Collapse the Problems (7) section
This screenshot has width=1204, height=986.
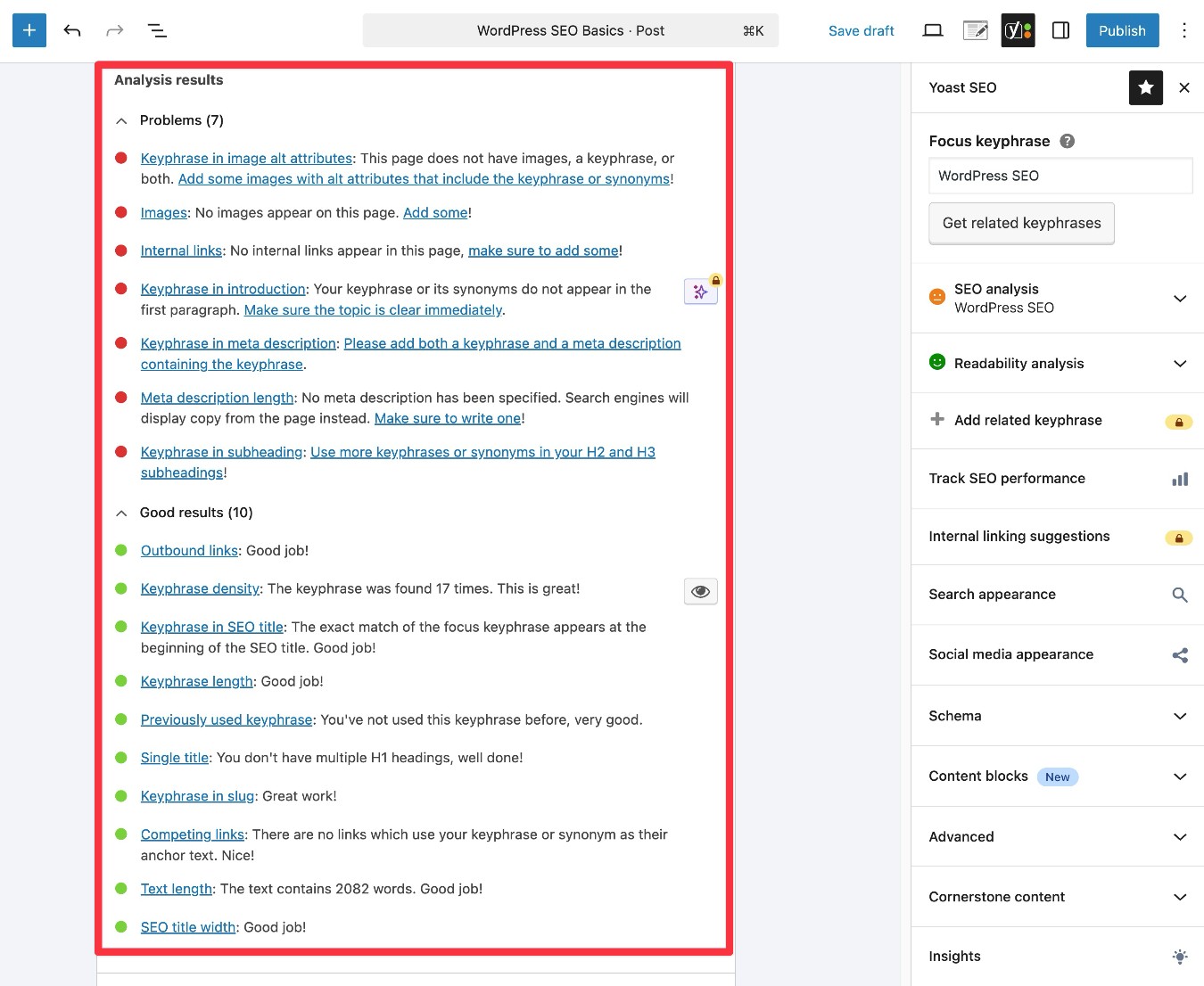pos(120,120)
